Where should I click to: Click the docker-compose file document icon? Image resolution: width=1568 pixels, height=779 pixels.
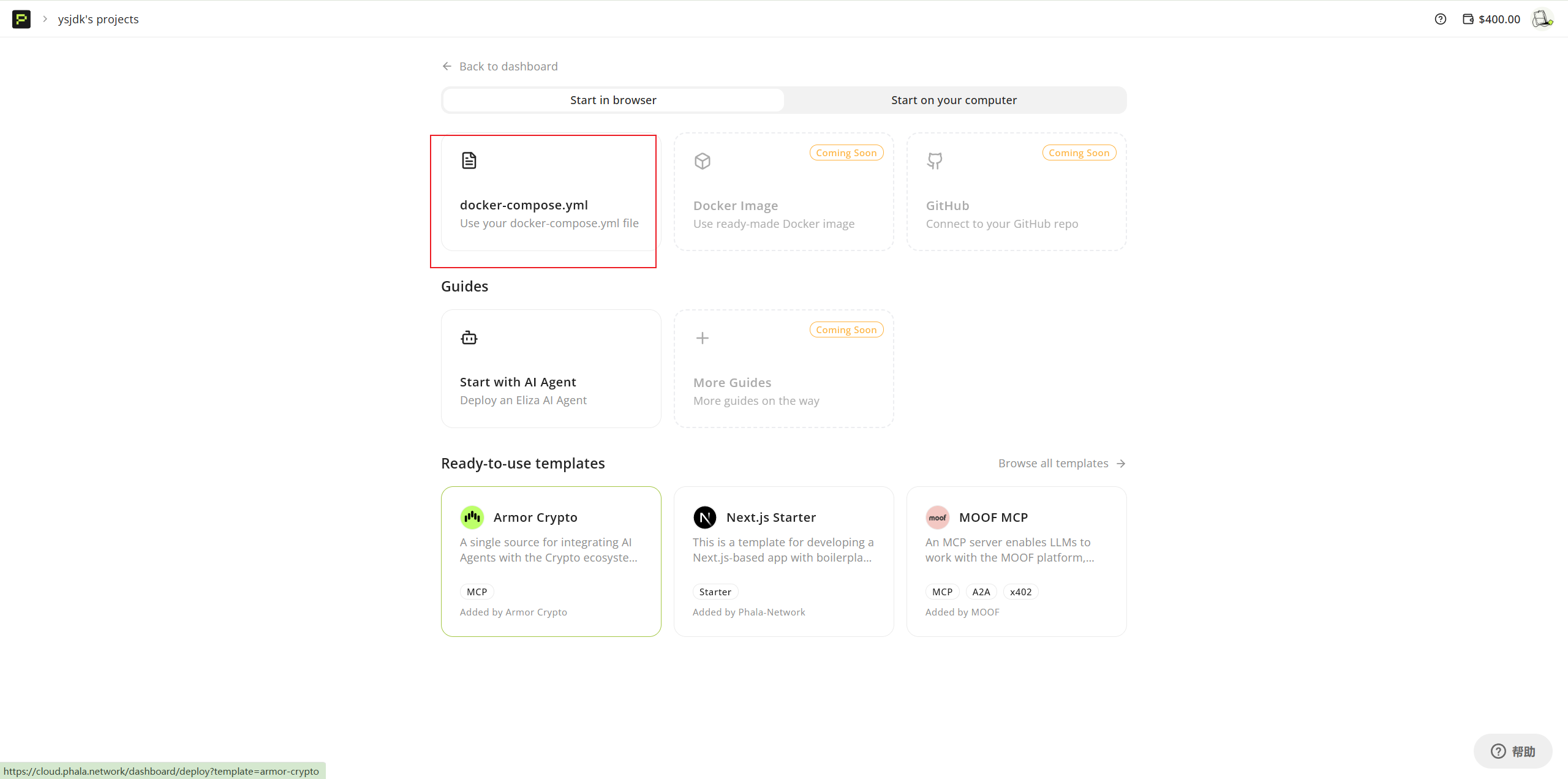[x=469, y=160]
